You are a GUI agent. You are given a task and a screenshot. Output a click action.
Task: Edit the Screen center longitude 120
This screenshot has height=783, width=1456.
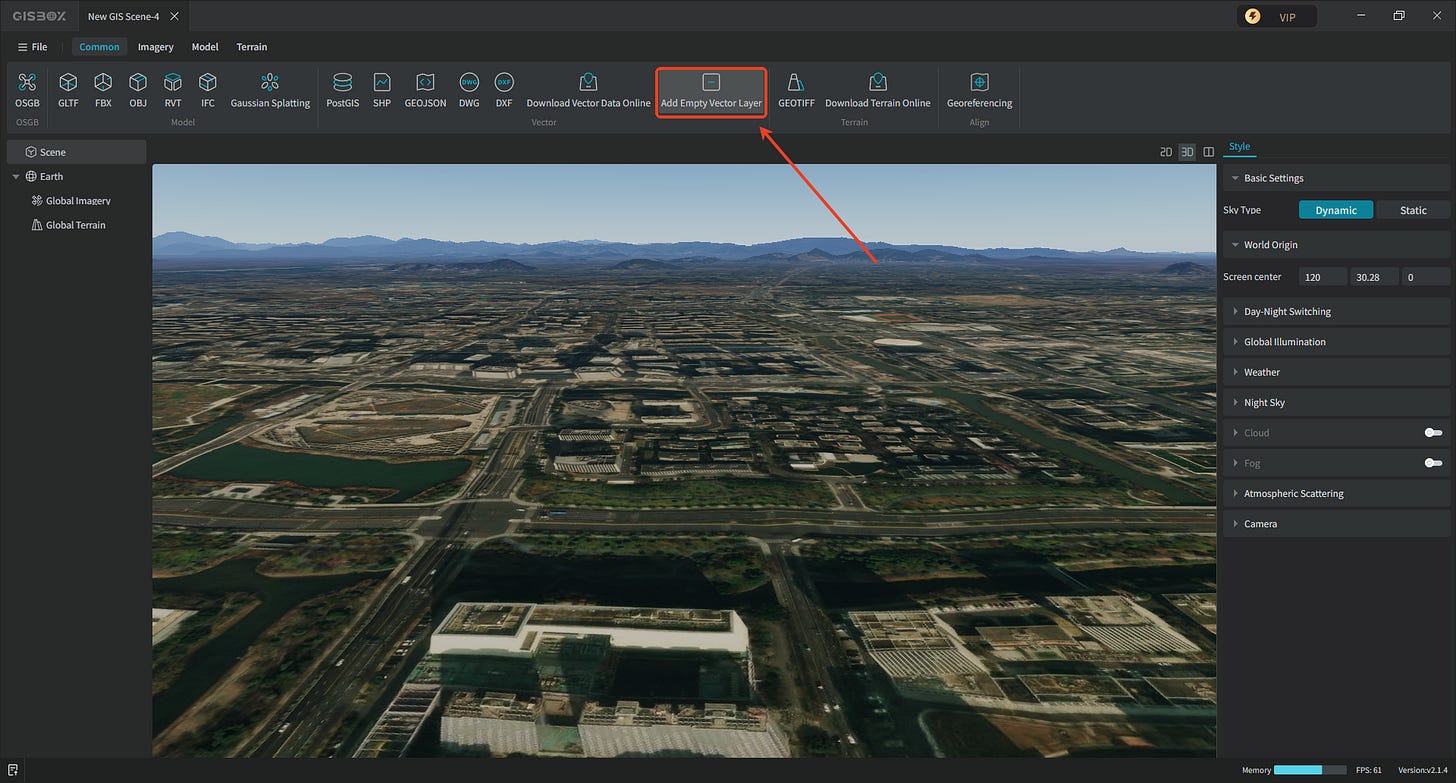coord(1322,277)
